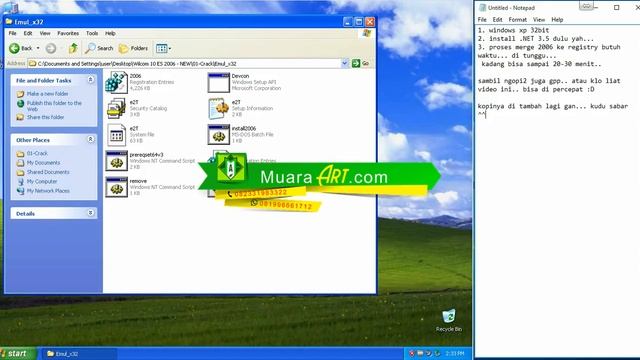Open the Tools menu in Explorer
Screen dimensions: 640x360
click(92, 33)
